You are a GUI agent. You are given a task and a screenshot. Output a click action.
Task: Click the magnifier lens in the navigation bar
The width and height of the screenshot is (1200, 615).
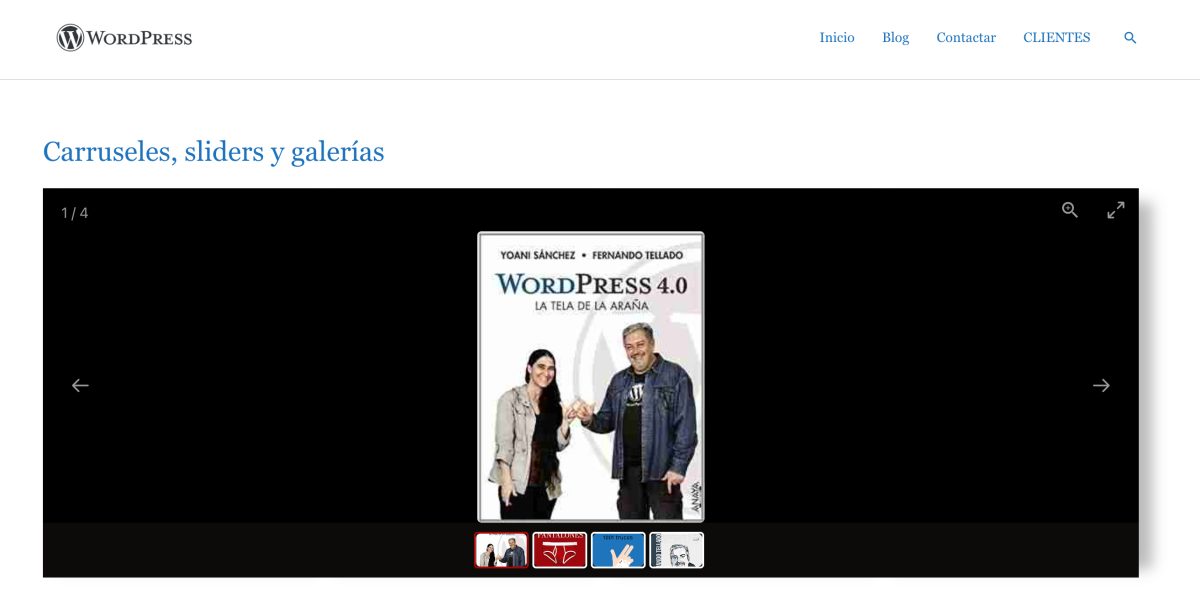[x=1129, y=37]
